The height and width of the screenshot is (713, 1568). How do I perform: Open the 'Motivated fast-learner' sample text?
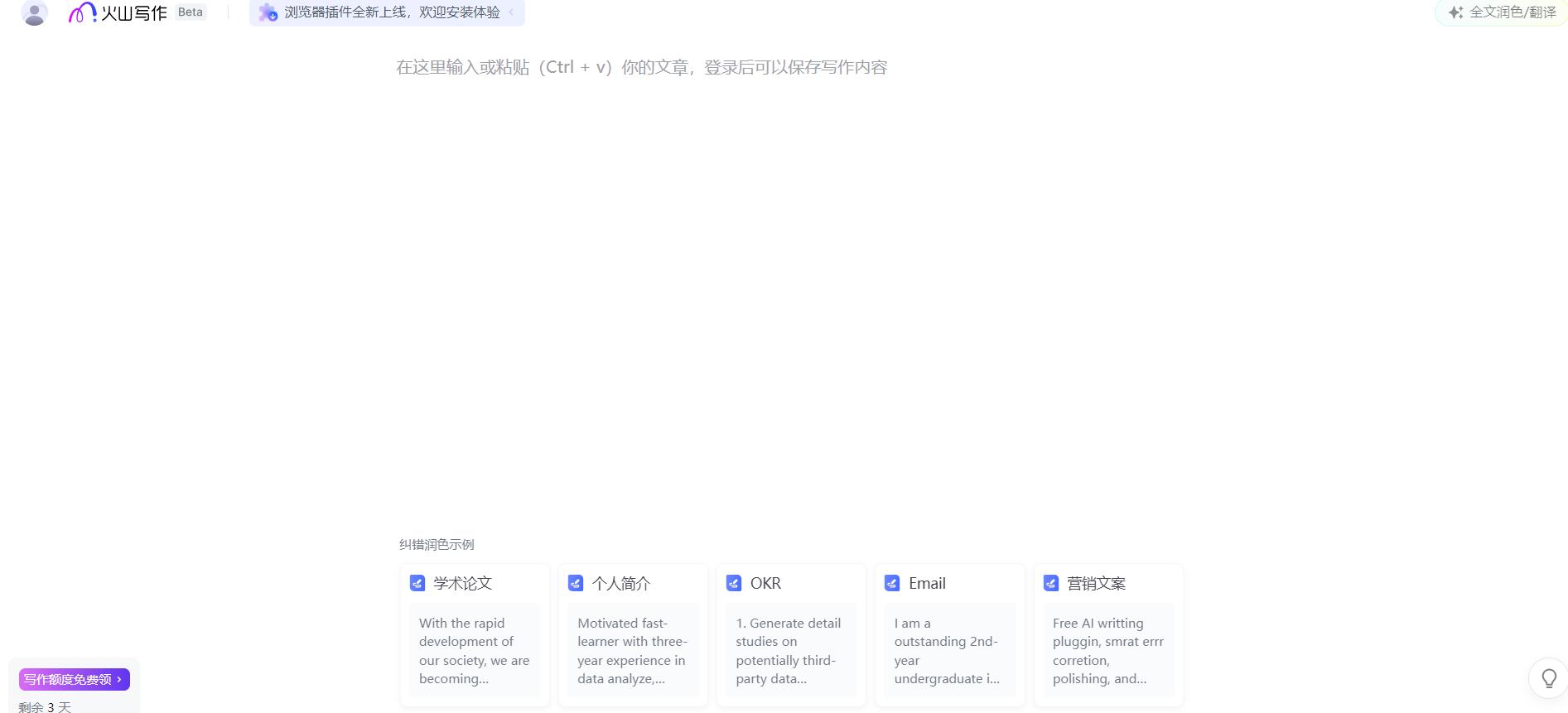pyautogui.click(x=633, y=651)
